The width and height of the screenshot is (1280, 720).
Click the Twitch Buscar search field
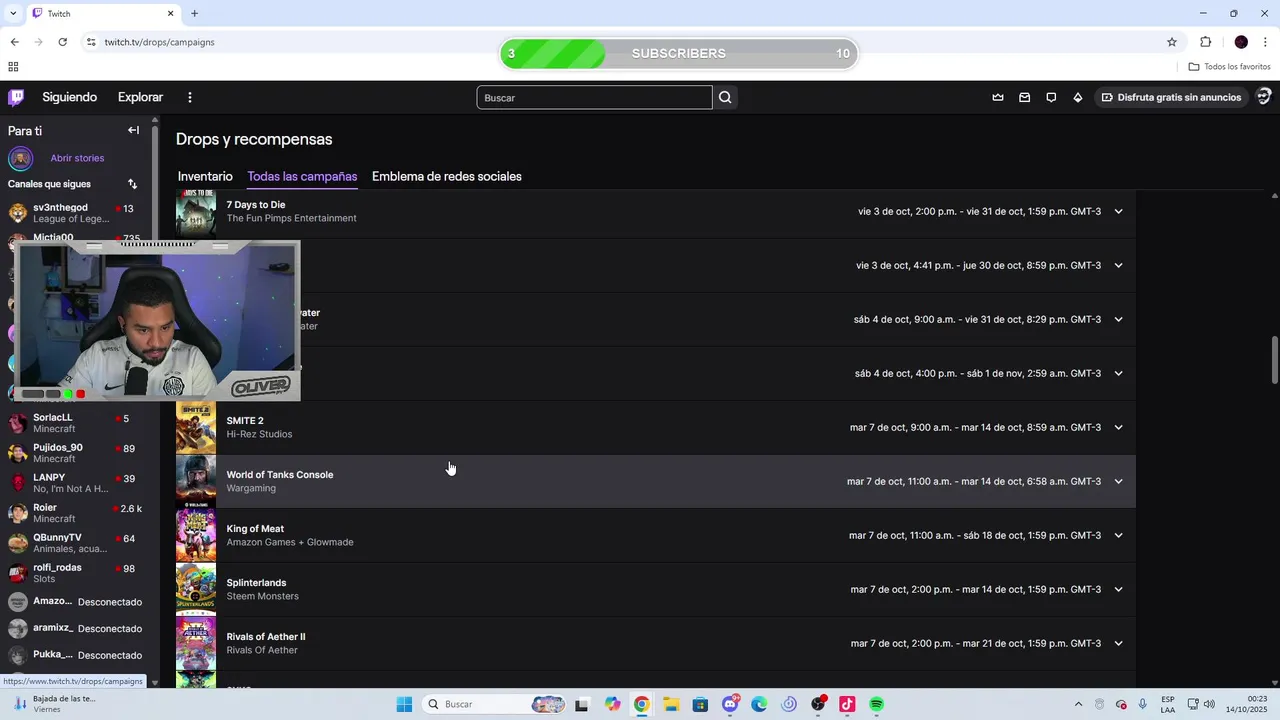(x=594, y=97)
